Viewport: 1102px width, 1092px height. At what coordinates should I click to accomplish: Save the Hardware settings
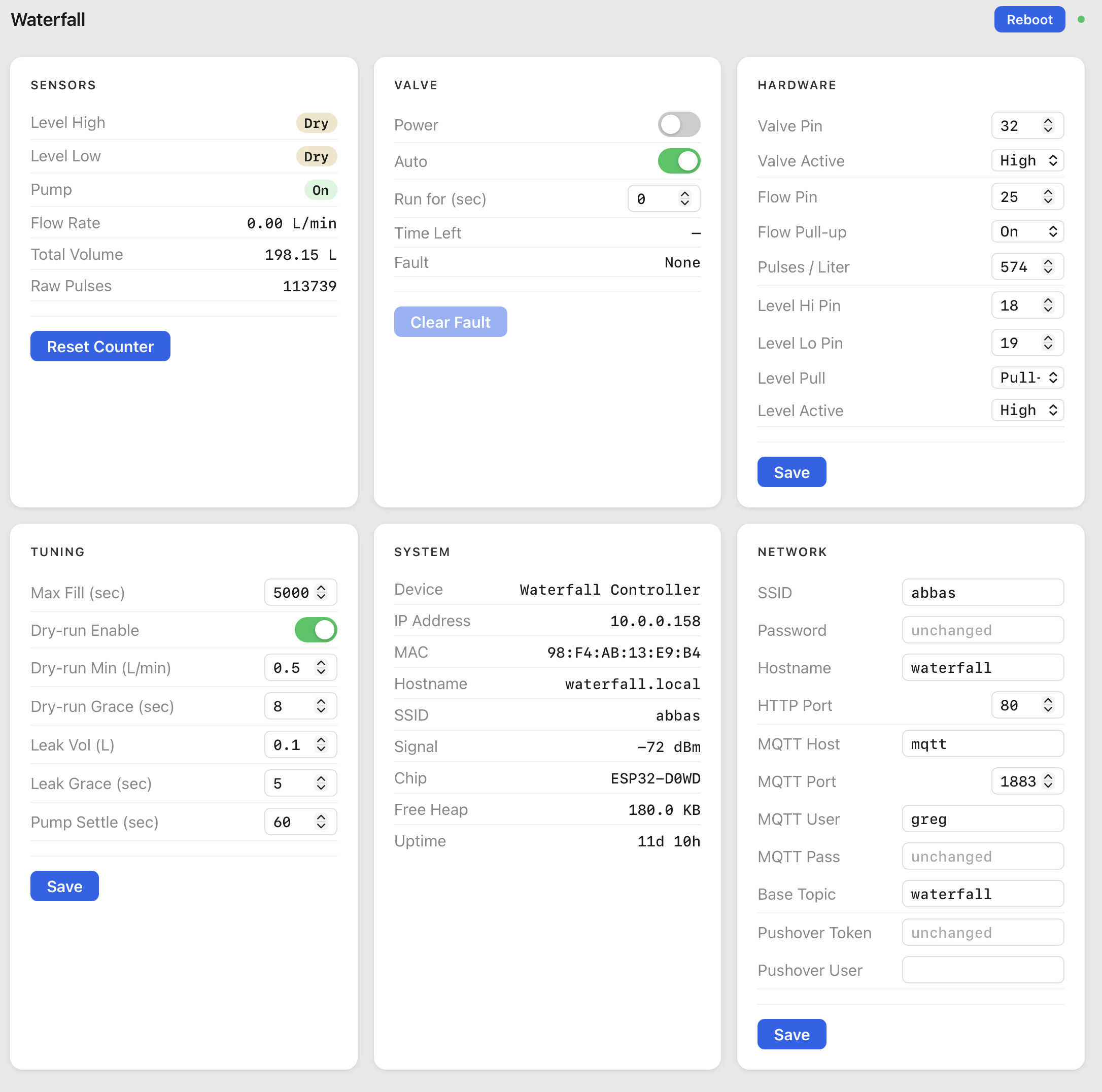(x=791, y=472)
